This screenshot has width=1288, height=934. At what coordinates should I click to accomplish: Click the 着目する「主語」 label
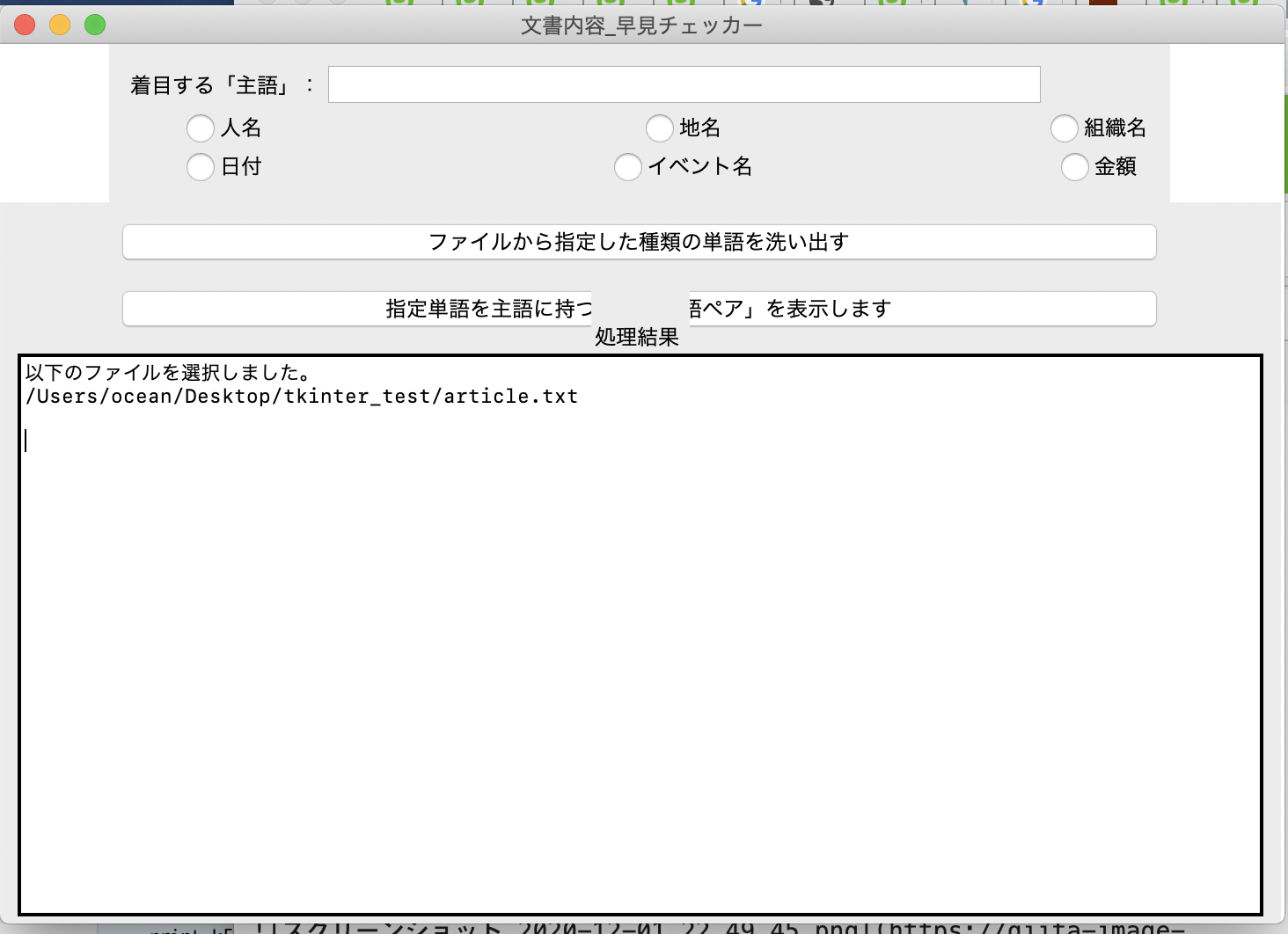[x=220, y=84]
